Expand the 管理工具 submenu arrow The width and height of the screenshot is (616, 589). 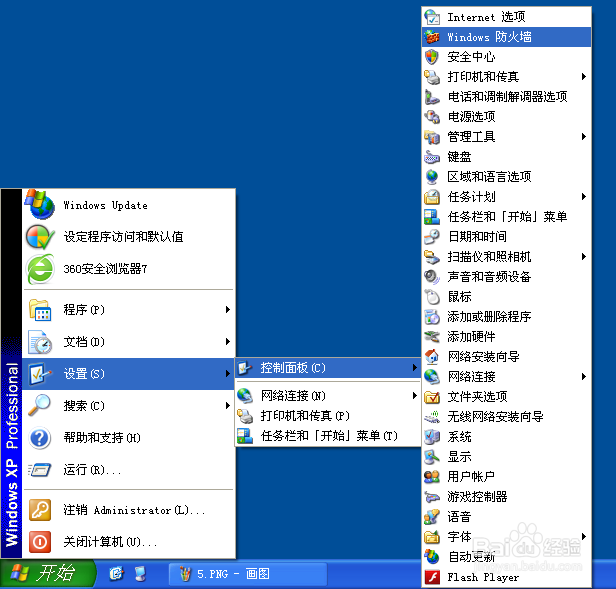point(584,137)
